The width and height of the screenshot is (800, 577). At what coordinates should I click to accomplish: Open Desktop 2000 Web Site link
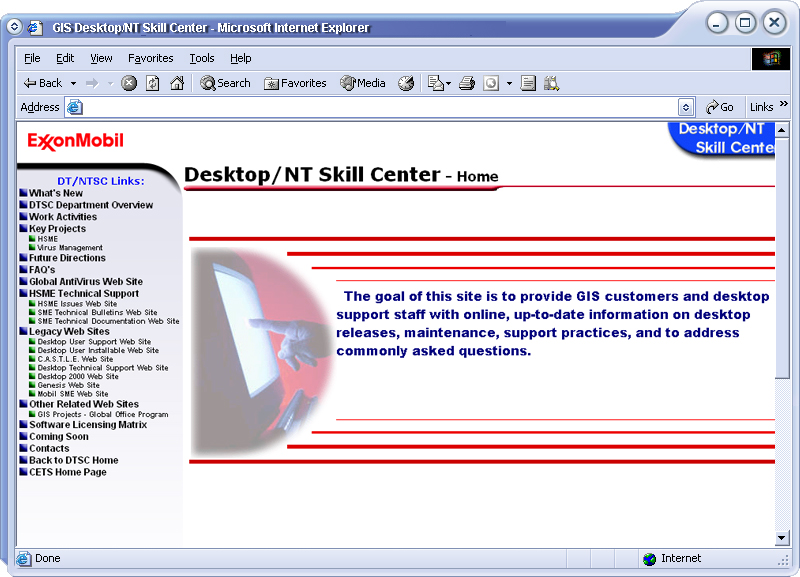pyautogui.click(x=78, y=377)
